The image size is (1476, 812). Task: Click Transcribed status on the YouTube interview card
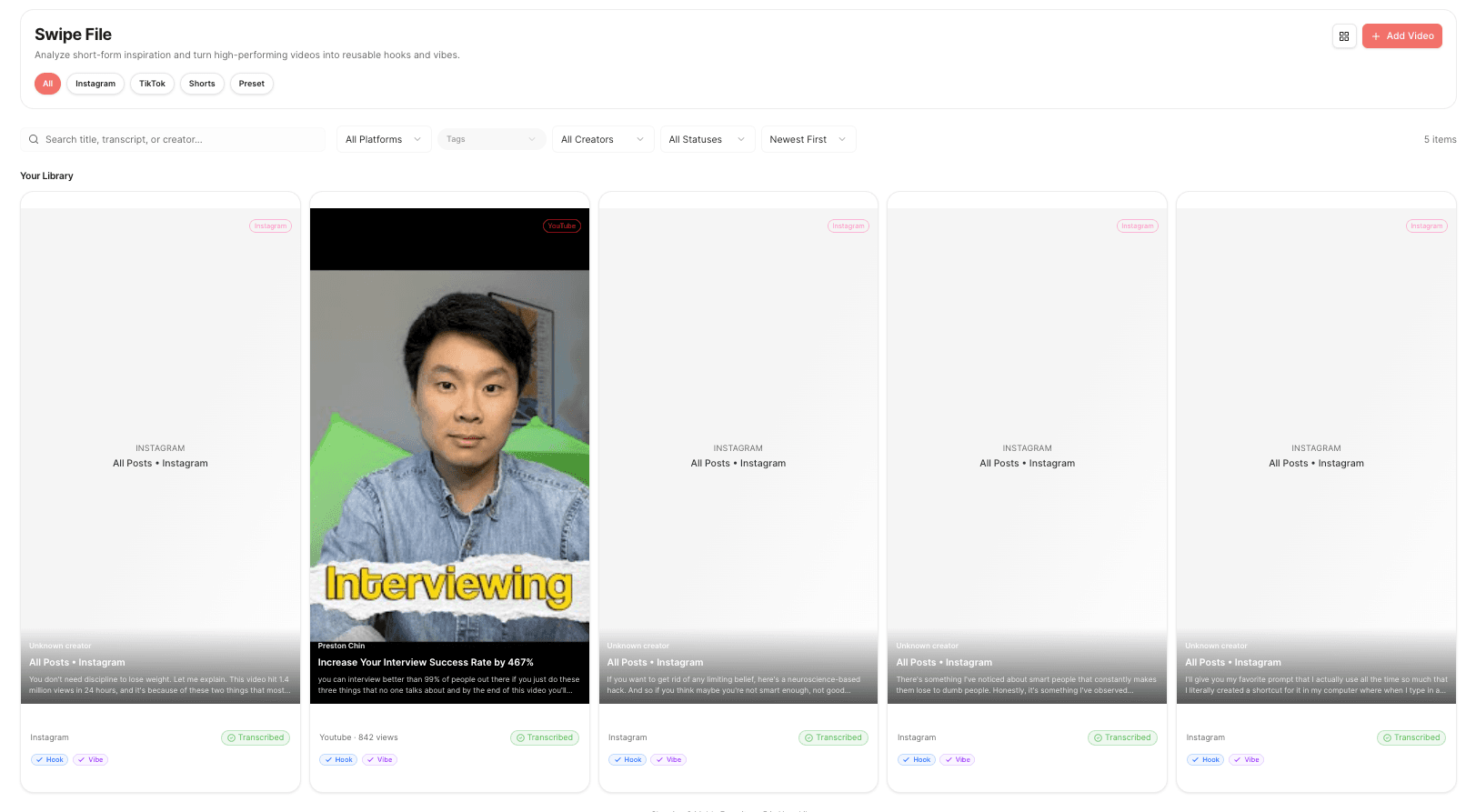pyautogui.click(x=545, y=737)
